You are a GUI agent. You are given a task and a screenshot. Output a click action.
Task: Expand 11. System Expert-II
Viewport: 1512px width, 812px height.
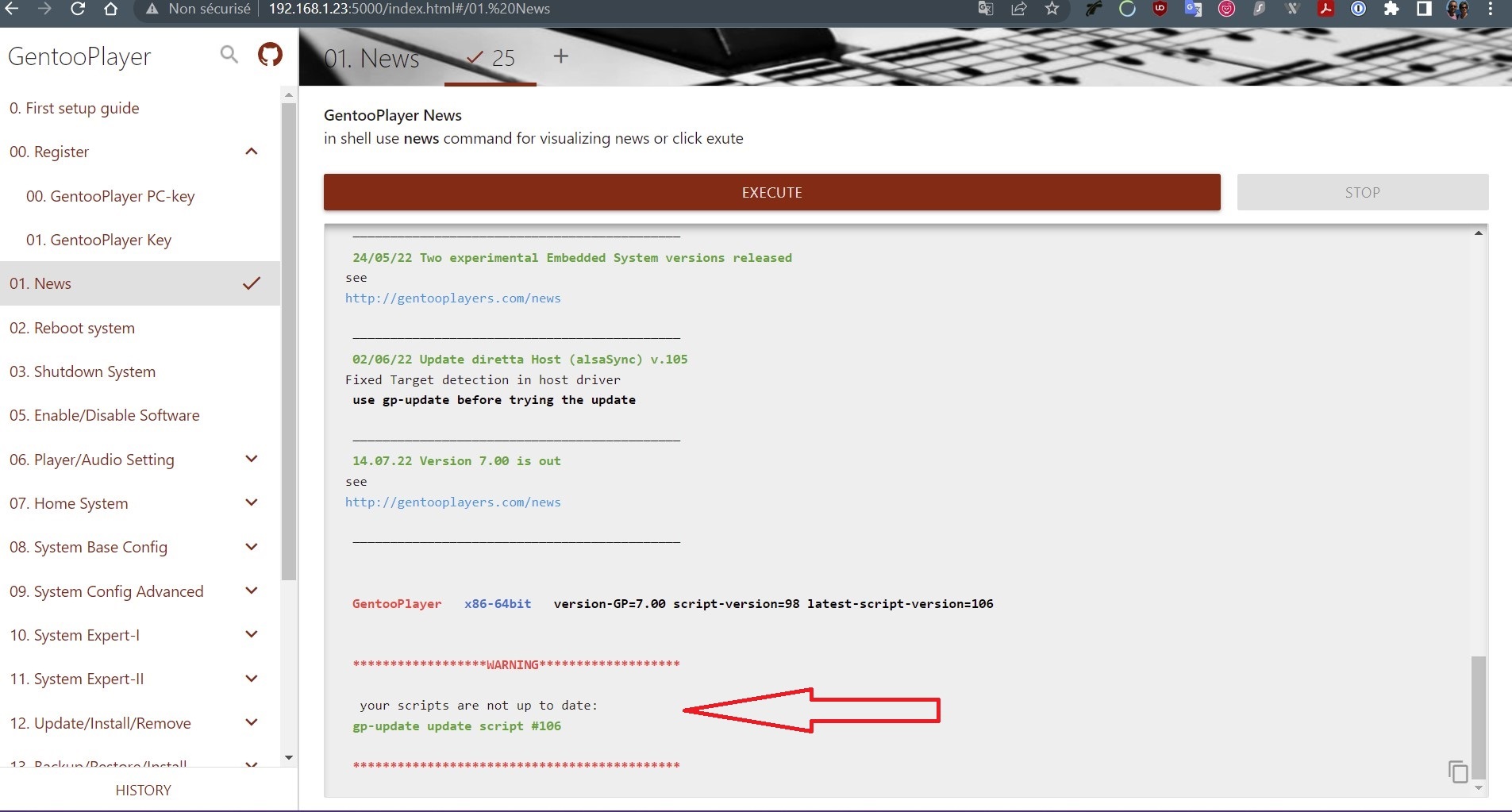point(252,679)
